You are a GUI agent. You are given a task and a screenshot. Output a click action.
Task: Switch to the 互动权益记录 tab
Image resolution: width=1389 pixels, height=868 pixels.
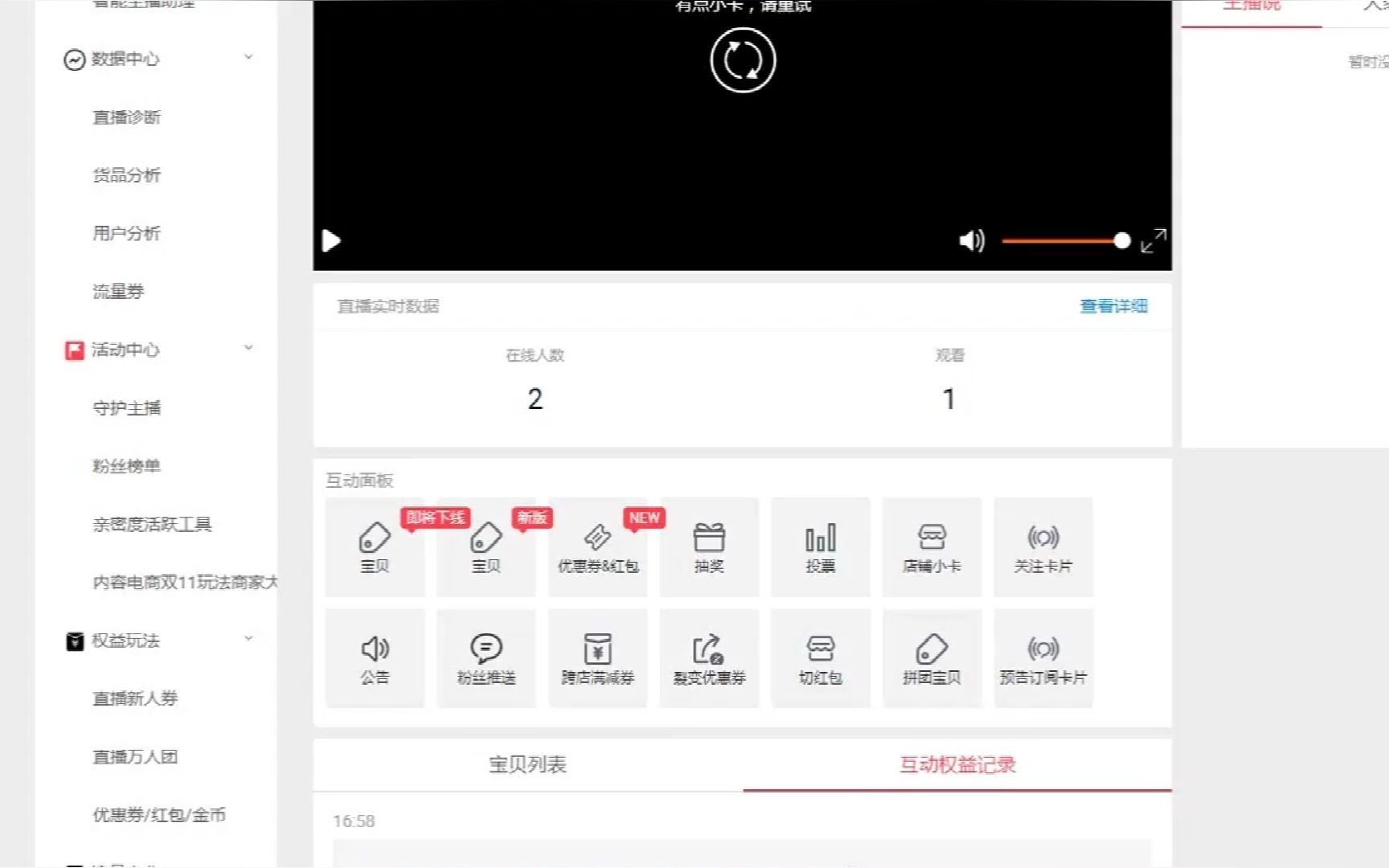point(957,764)
